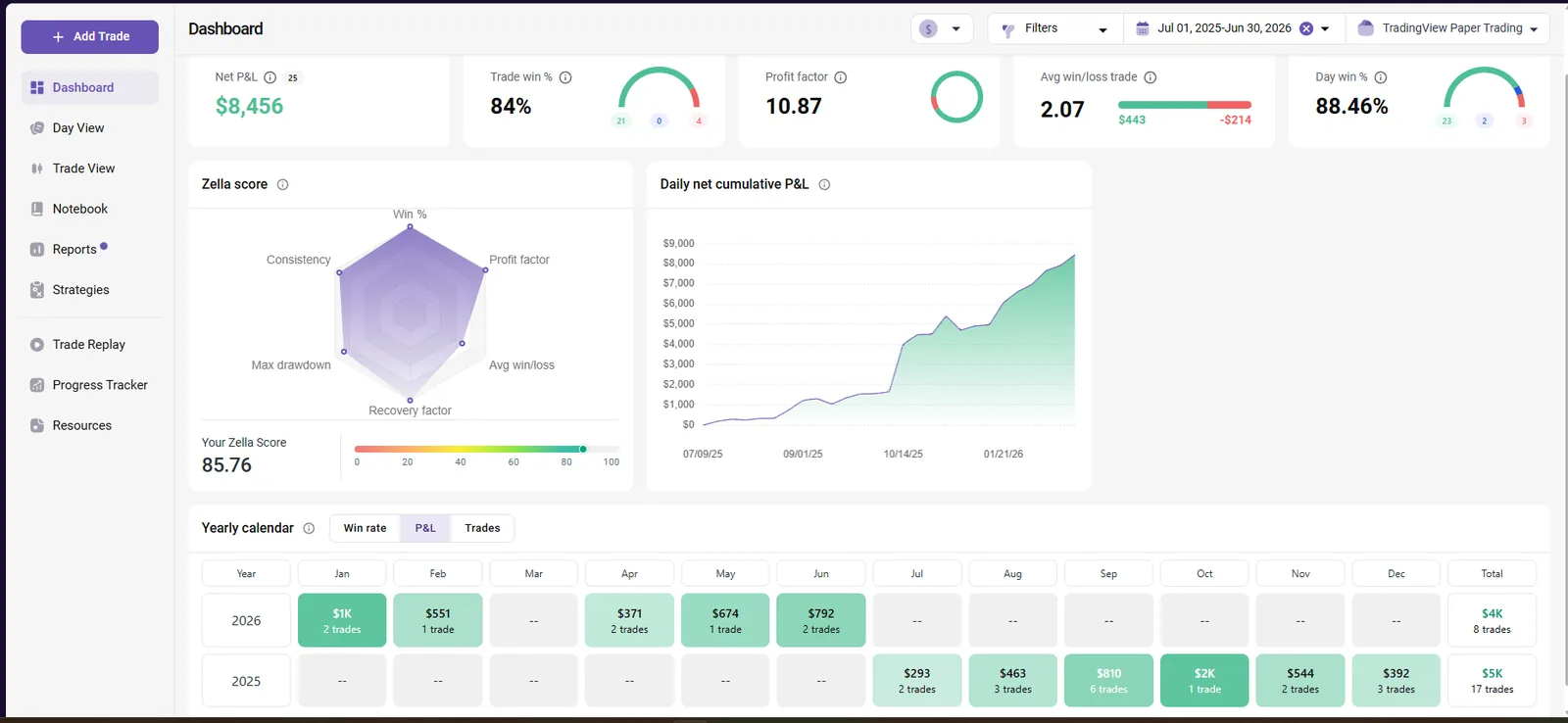This screenshot has height=723, width=1568.
Task: Open Strategies from the sidebar
Action: [x=90, y=290]
